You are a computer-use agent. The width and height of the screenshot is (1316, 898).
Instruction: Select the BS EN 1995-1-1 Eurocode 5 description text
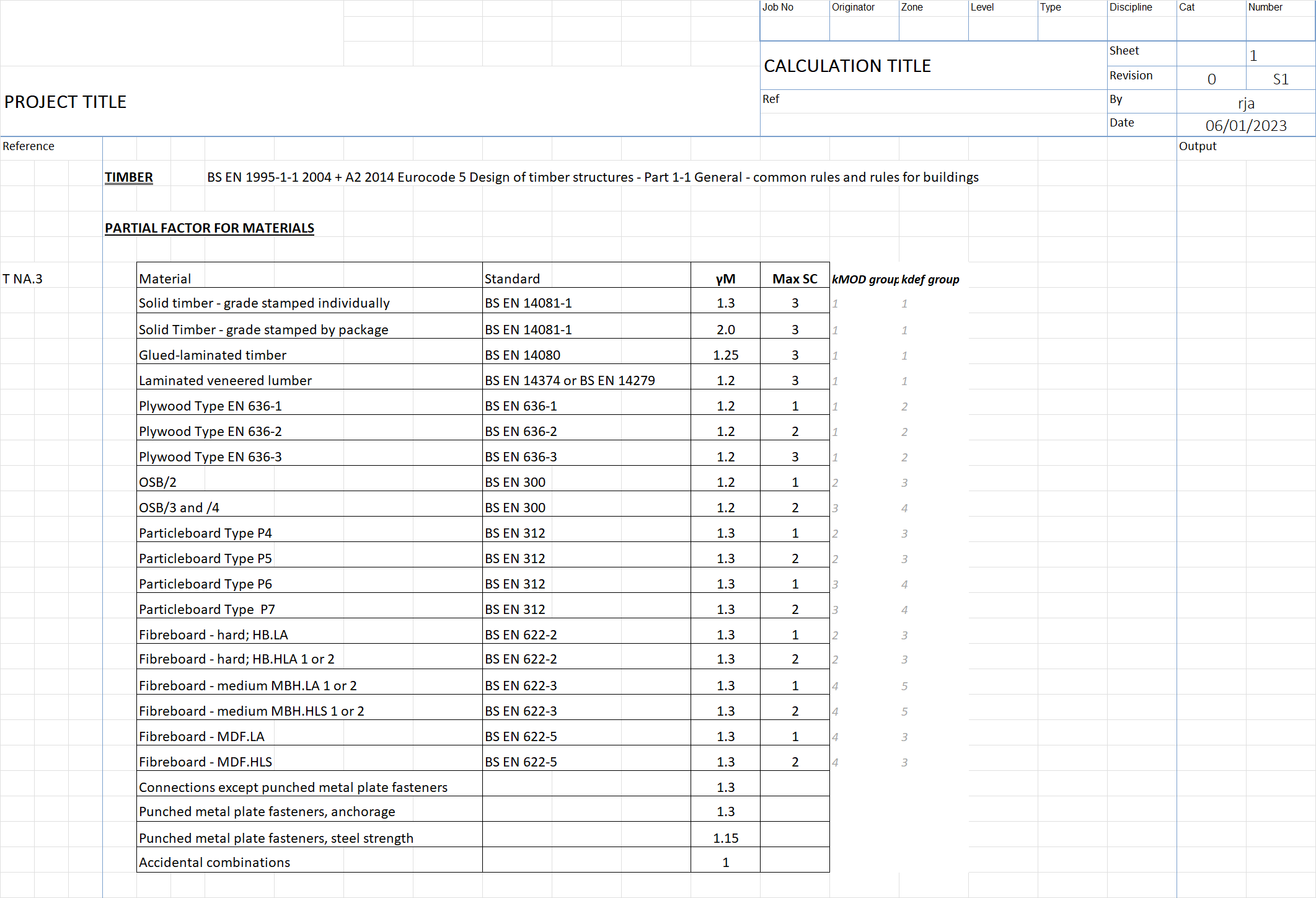(x=593, y=177)
